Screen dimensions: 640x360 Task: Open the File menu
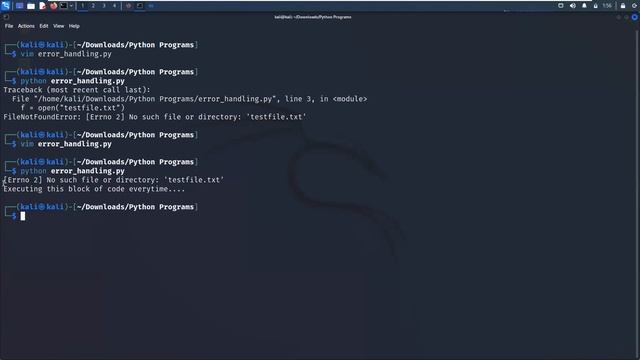point(9,26)
